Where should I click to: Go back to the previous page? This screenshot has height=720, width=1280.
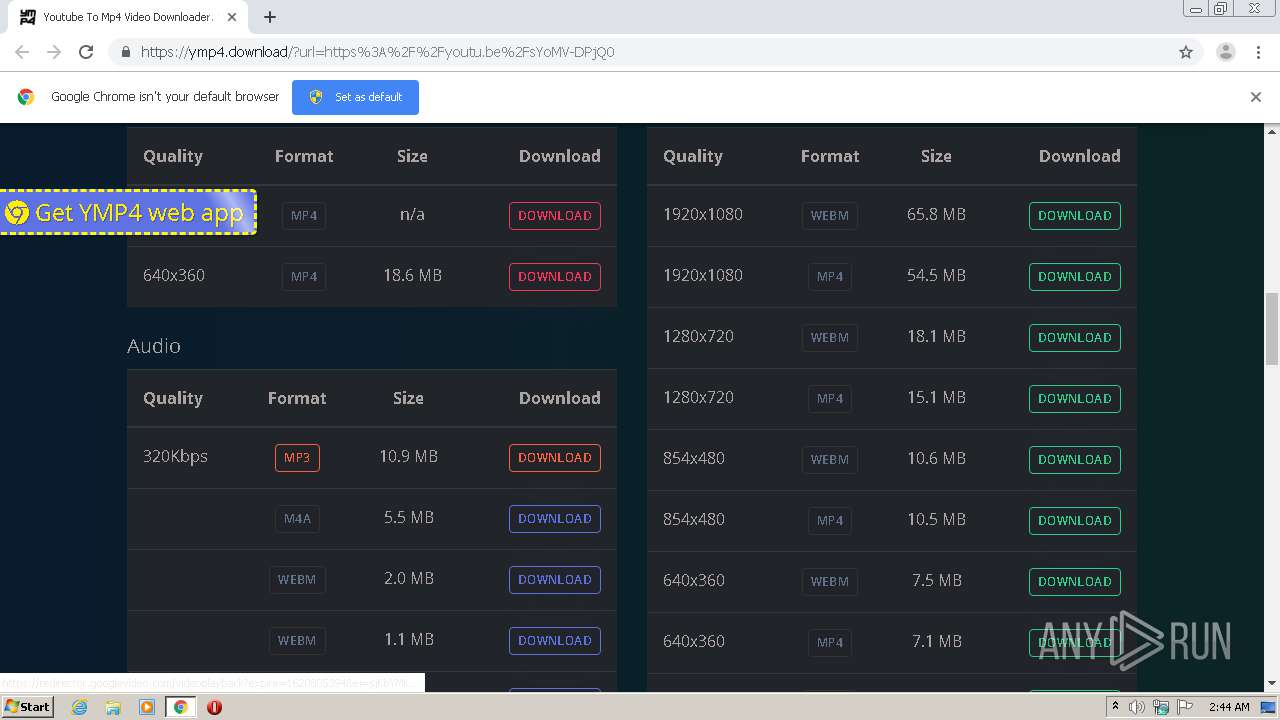point(22,52)
